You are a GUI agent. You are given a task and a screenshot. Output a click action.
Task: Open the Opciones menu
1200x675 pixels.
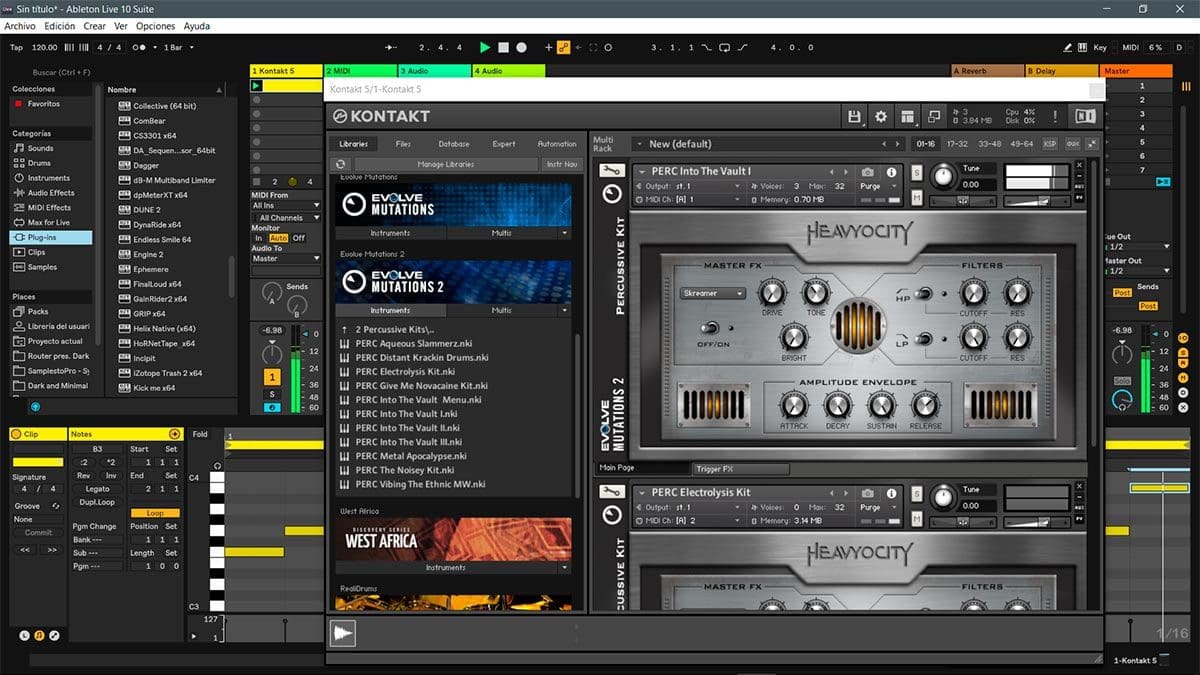pos(156,26)
